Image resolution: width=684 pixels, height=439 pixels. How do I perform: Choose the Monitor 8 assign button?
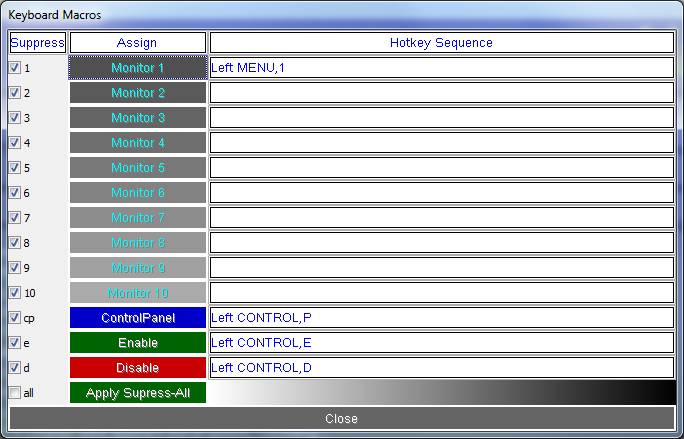138,243
